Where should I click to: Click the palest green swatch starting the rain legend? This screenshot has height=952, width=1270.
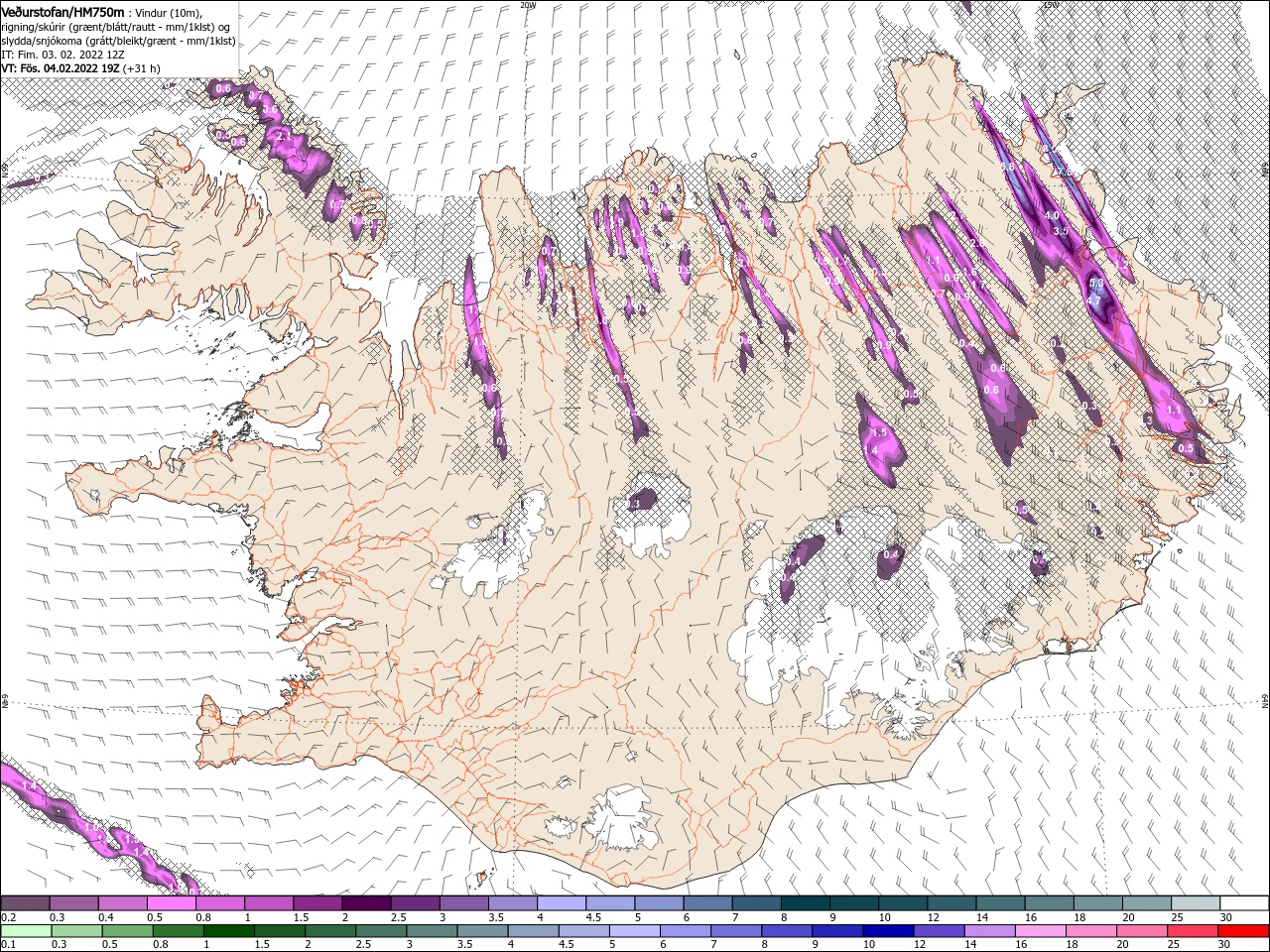25,931
